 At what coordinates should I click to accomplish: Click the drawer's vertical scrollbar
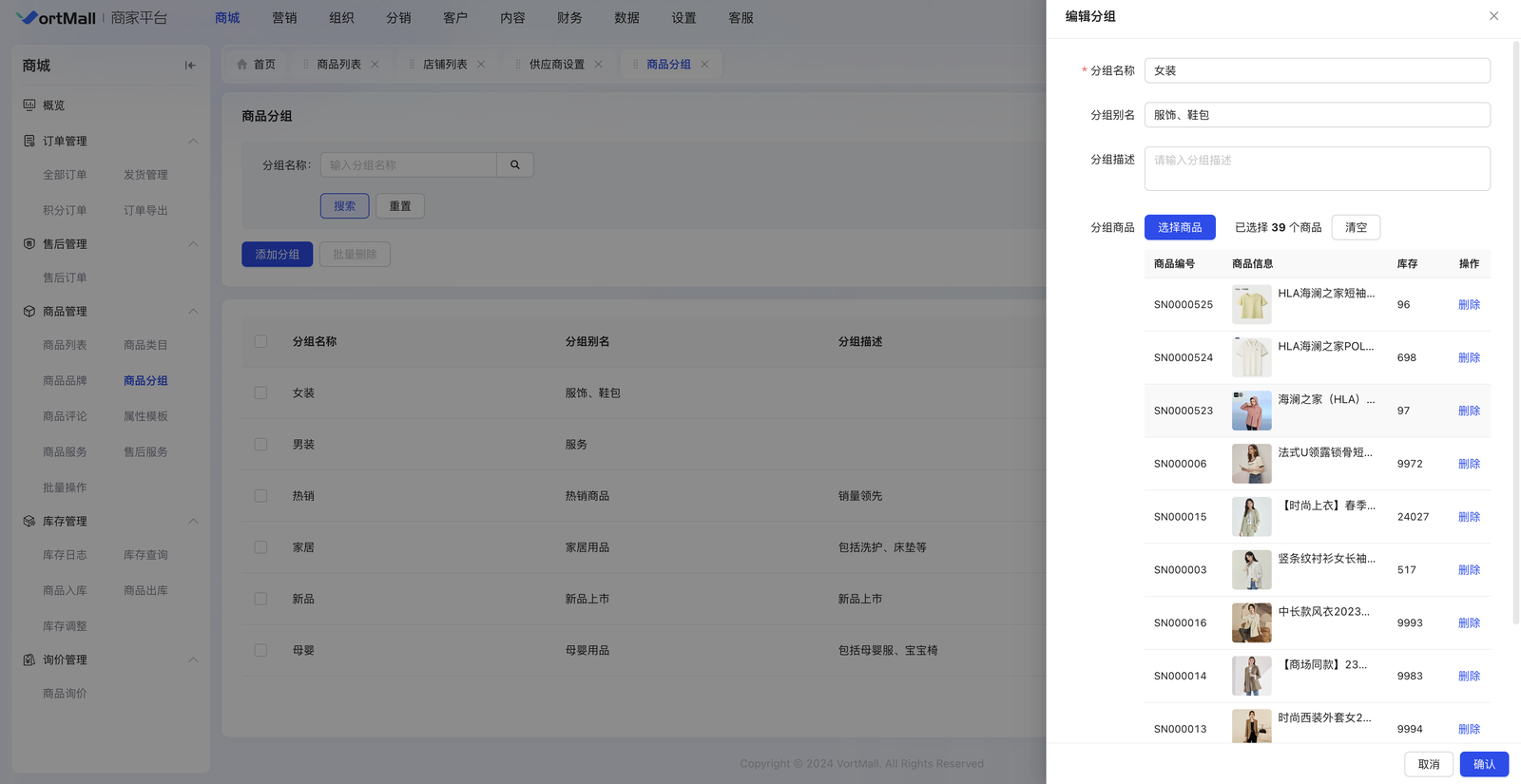(1515, 333)
